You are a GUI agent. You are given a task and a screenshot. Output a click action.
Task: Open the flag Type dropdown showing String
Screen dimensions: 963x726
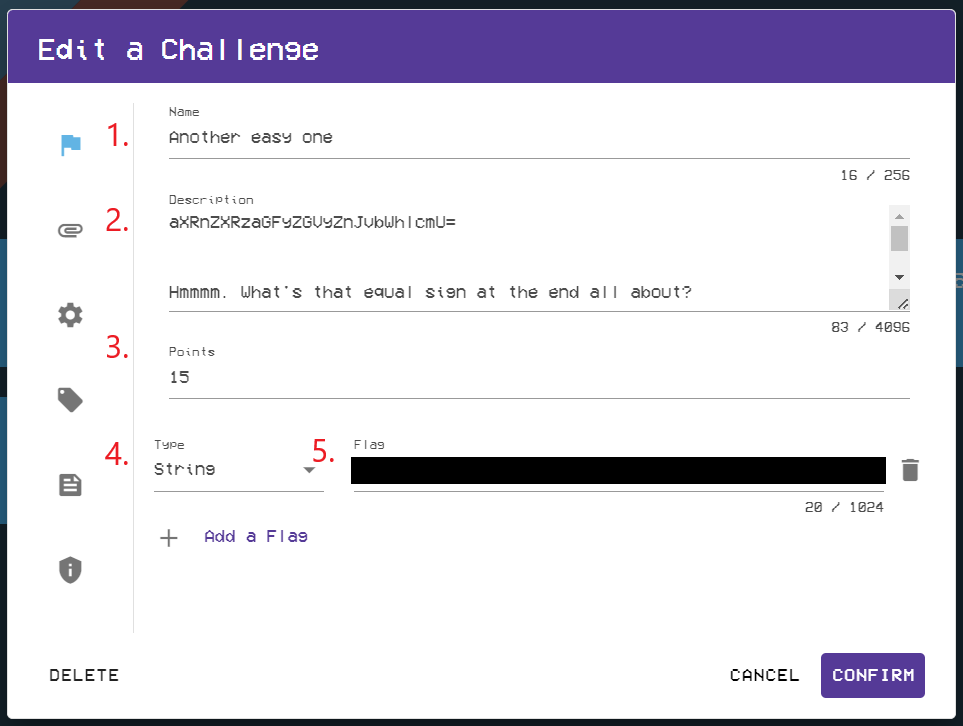point(239,468)
